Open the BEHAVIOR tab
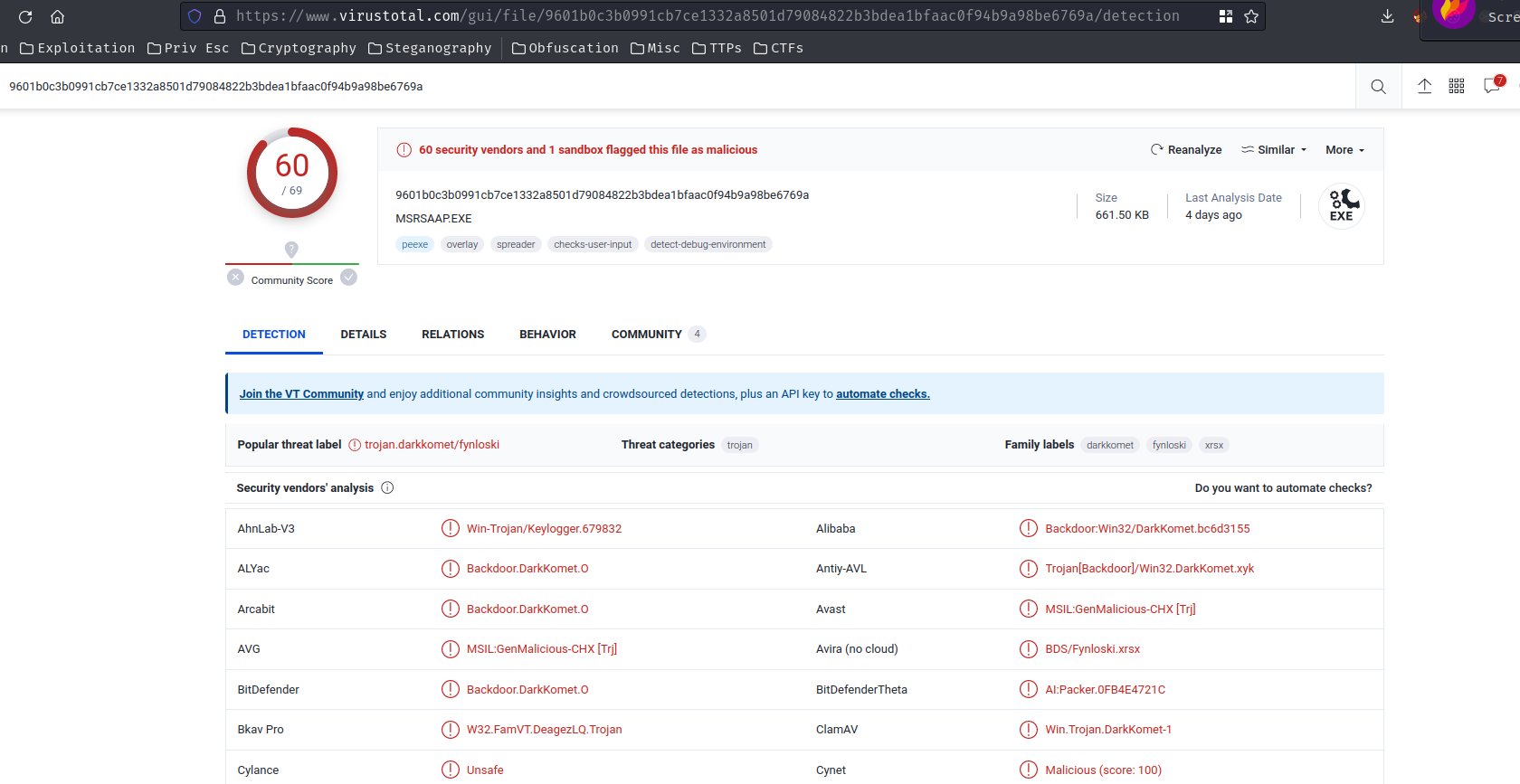Screen dimensions: 1520x784 click(x=547, y=335)
